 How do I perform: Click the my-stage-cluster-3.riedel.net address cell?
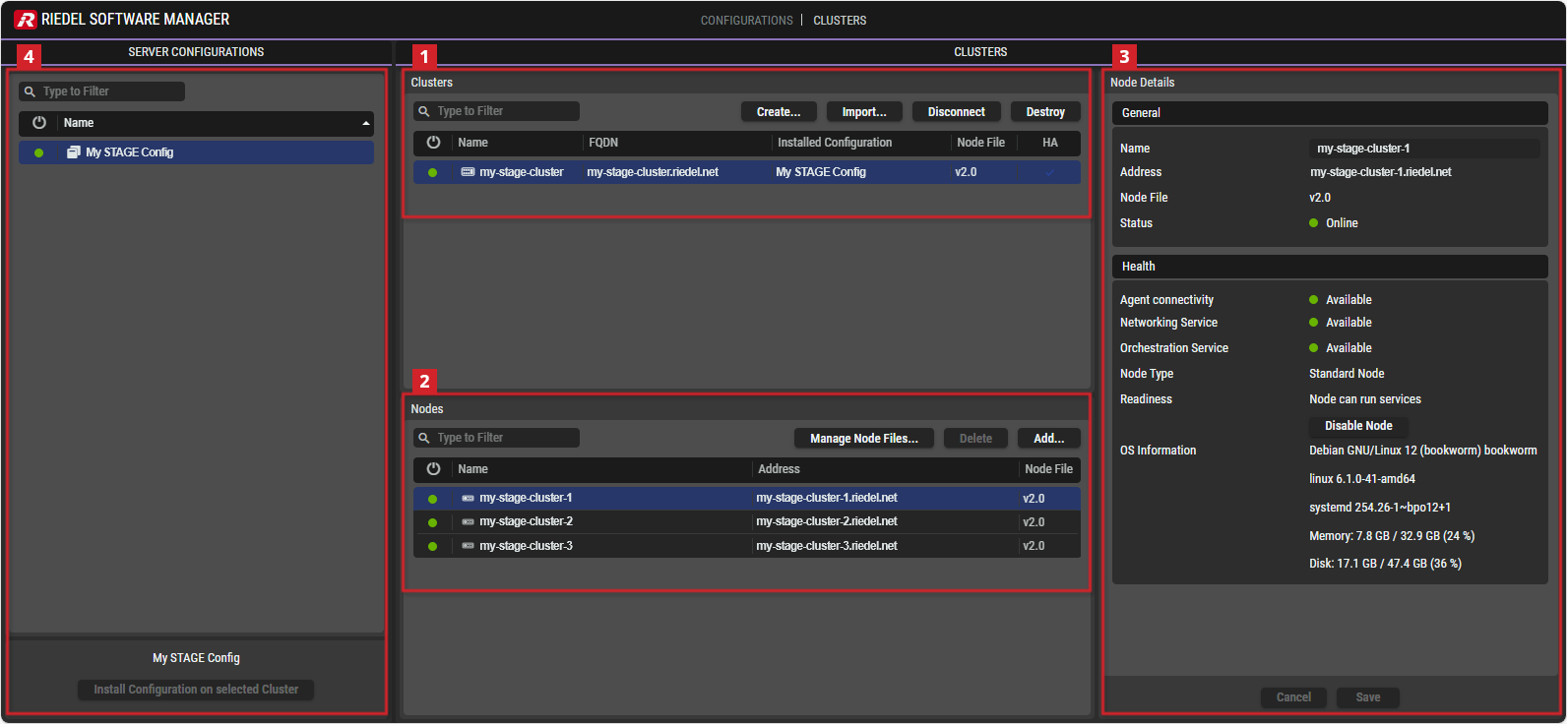click(x=827, y=546)
